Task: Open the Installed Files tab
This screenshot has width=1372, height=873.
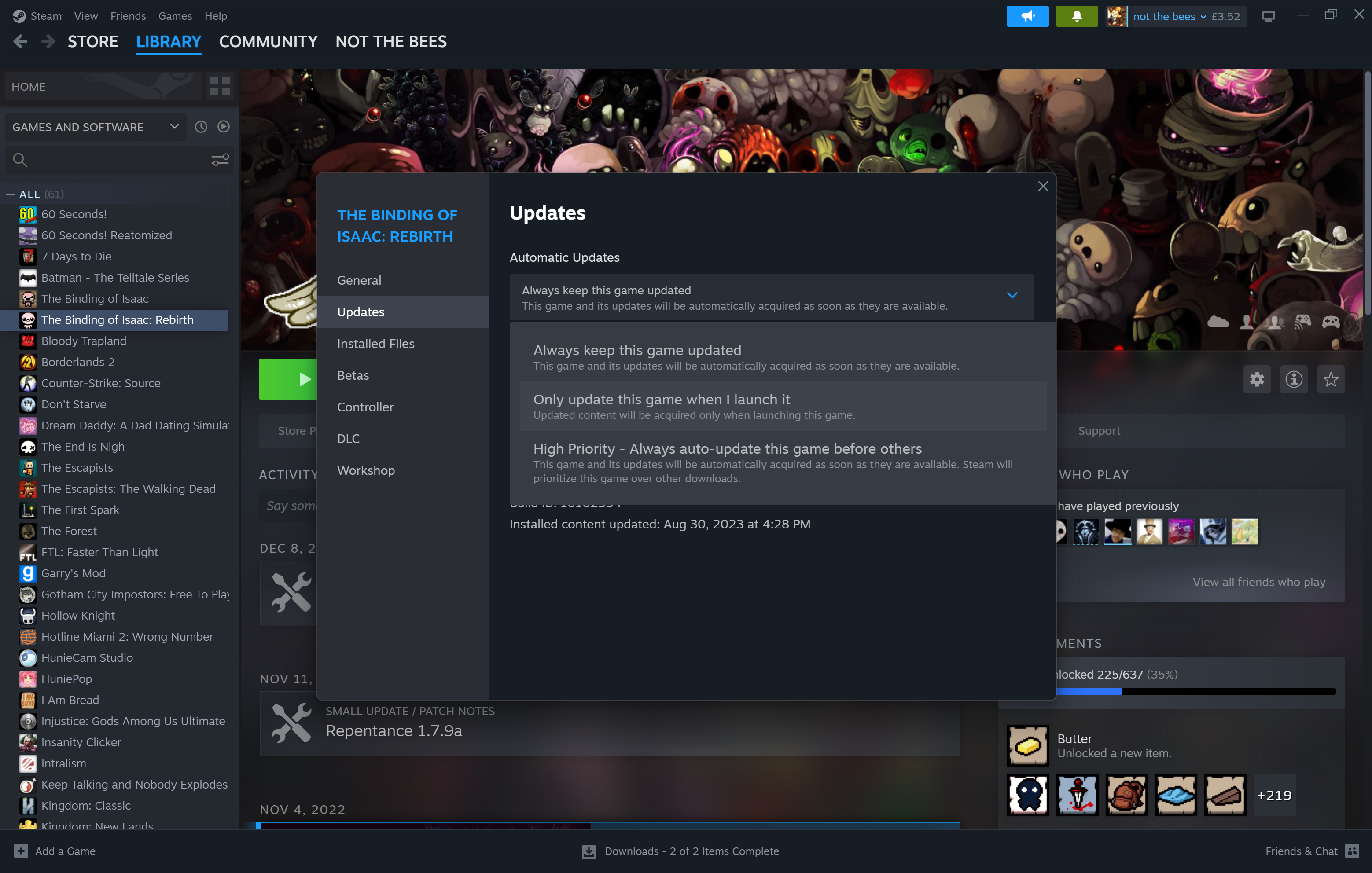Action: click(x=402, y=343)
